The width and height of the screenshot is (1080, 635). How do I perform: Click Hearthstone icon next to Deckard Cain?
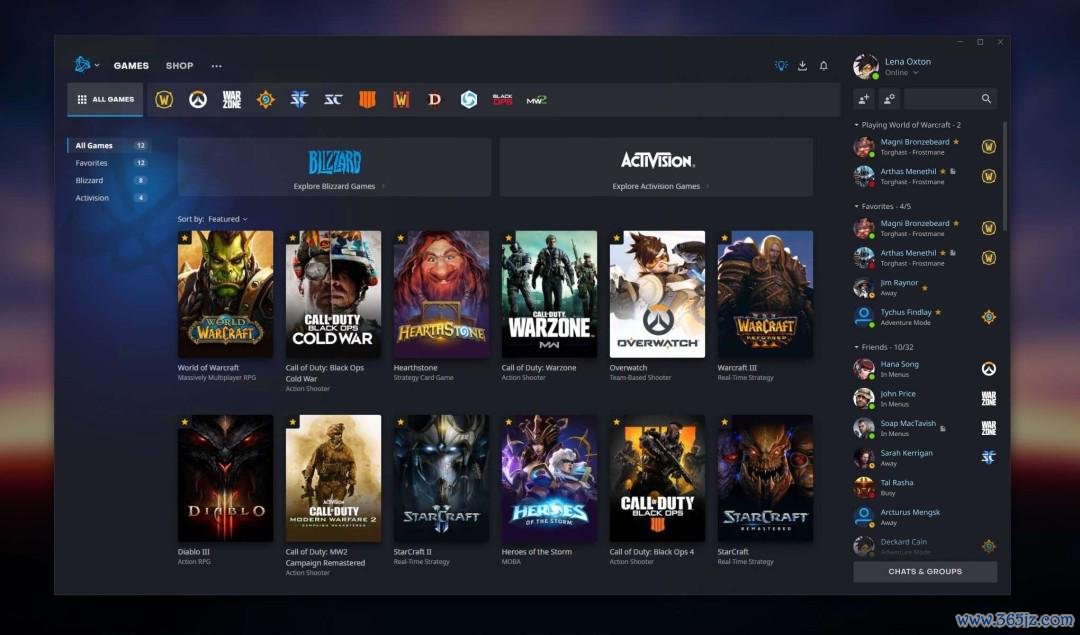(988, 546)
